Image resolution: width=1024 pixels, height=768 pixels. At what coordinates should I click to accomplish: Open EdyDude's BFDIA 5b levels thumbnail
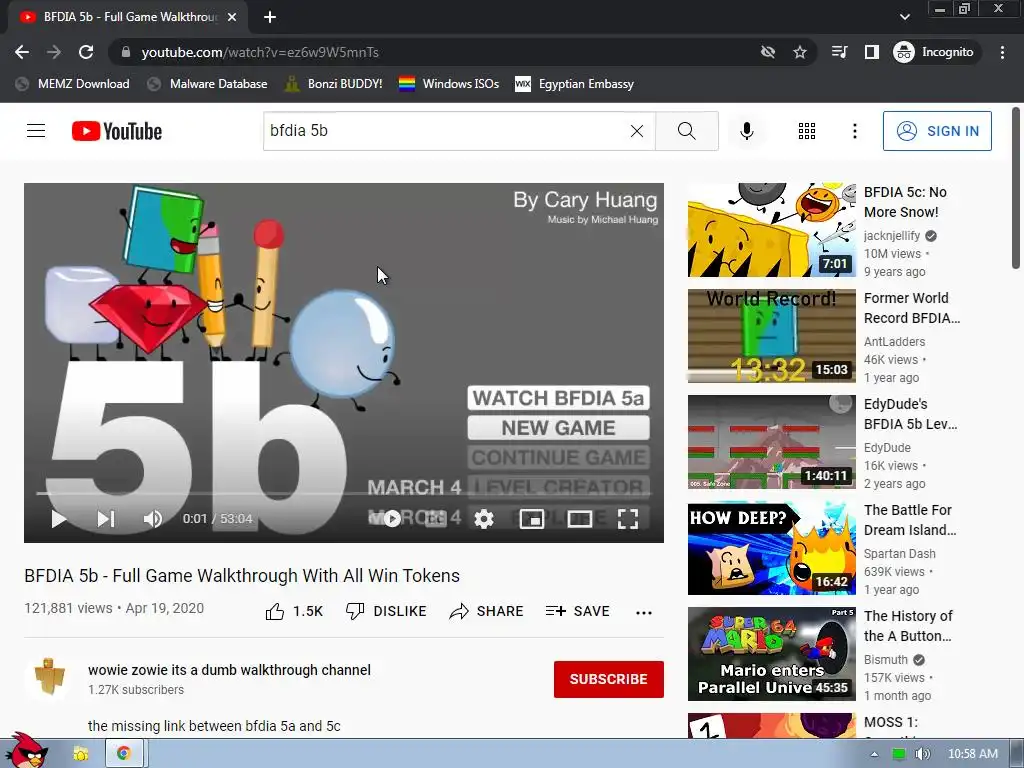[x=771, y=442]
